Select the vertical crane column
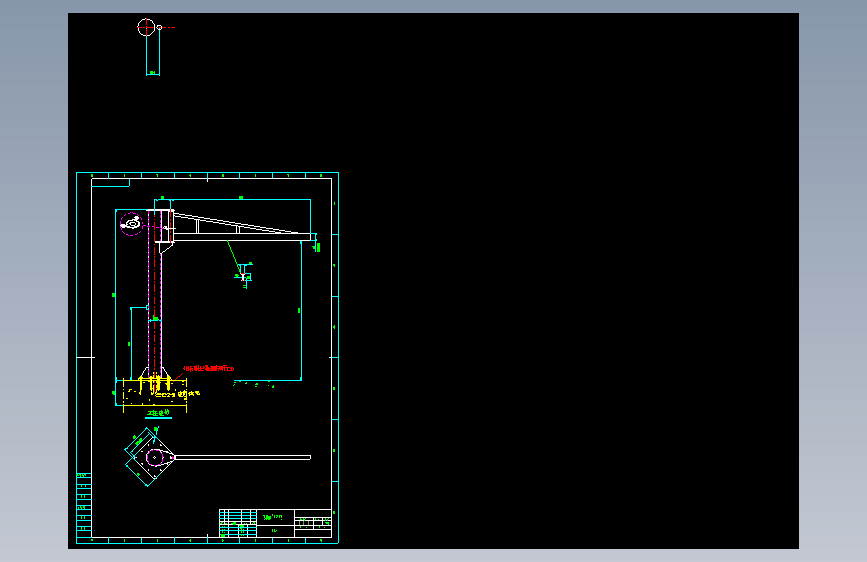Screen dimensions: 867x562 click(155, 293)
